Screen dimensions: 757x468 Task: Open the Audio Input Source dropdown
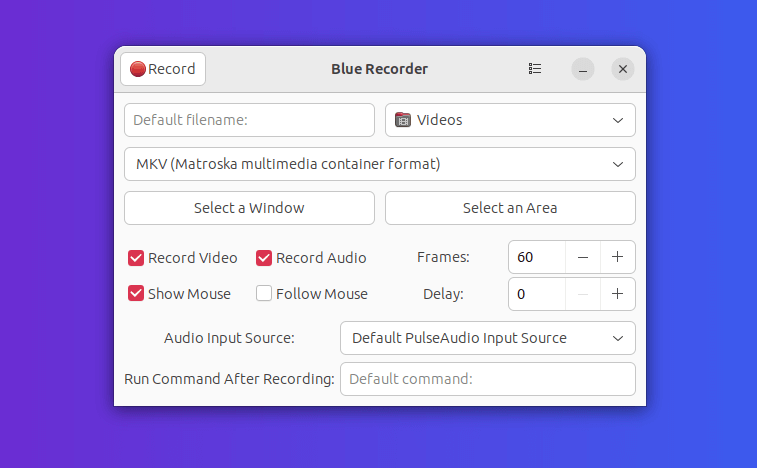coord(617,338)
